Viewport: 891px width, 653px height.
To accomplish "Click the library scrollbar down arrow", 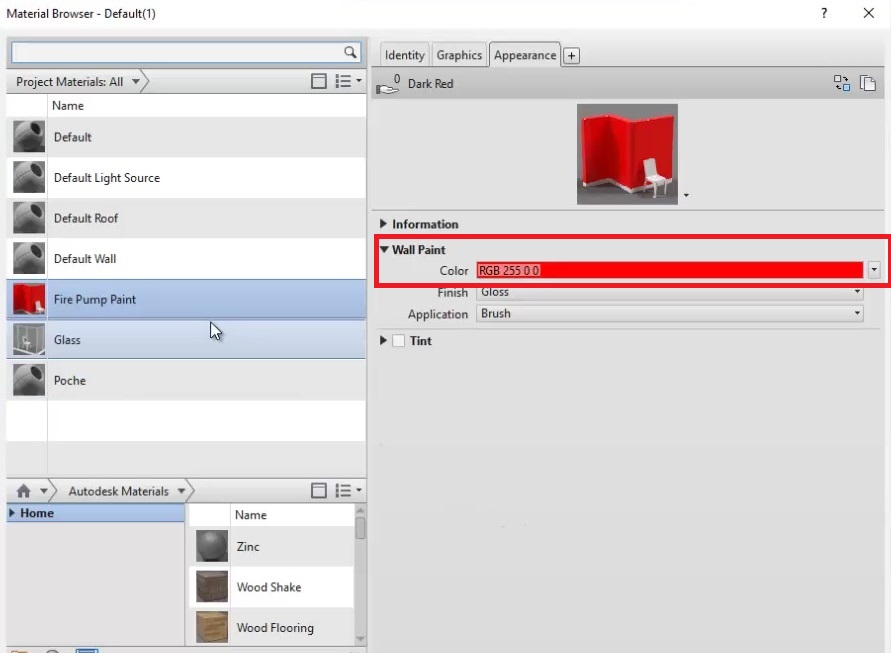I will coord(360,639).
